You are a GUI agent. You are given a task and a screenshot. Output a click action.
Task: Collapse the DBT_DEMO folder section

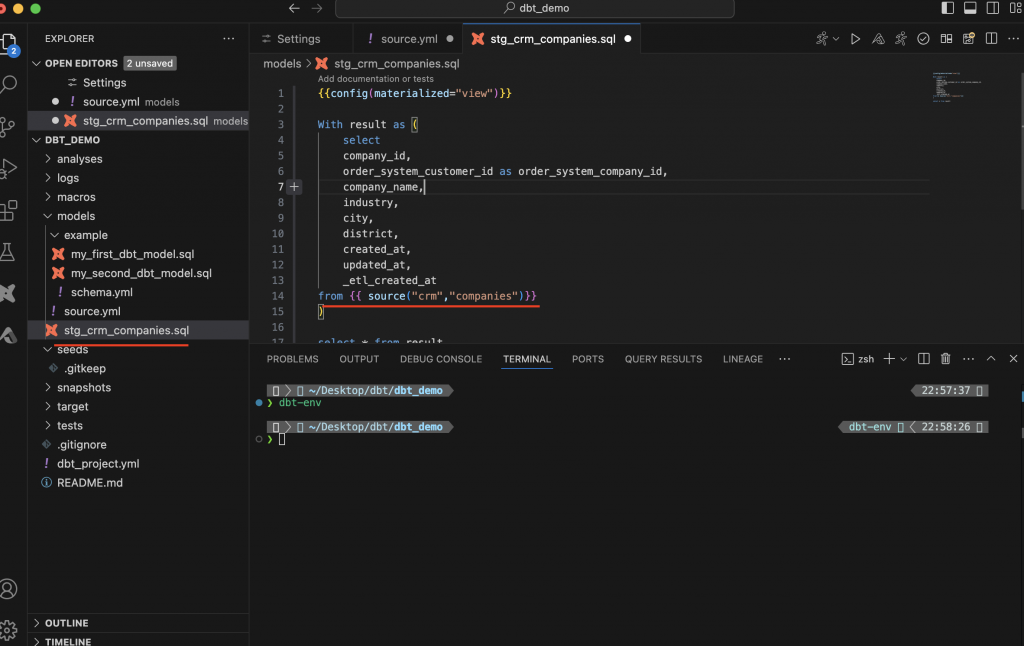[37, 140]
